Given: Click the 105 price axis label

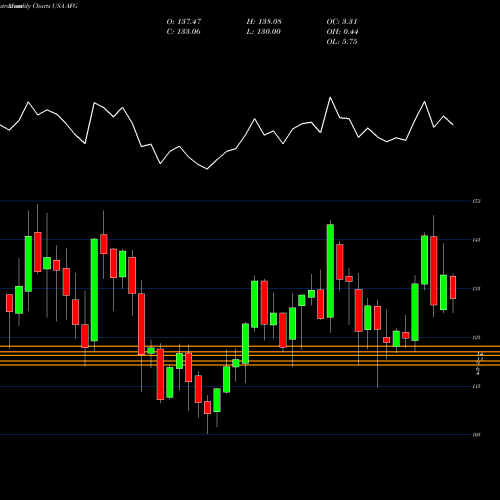Looking at the screenshot, I should [x=476, y=435].
